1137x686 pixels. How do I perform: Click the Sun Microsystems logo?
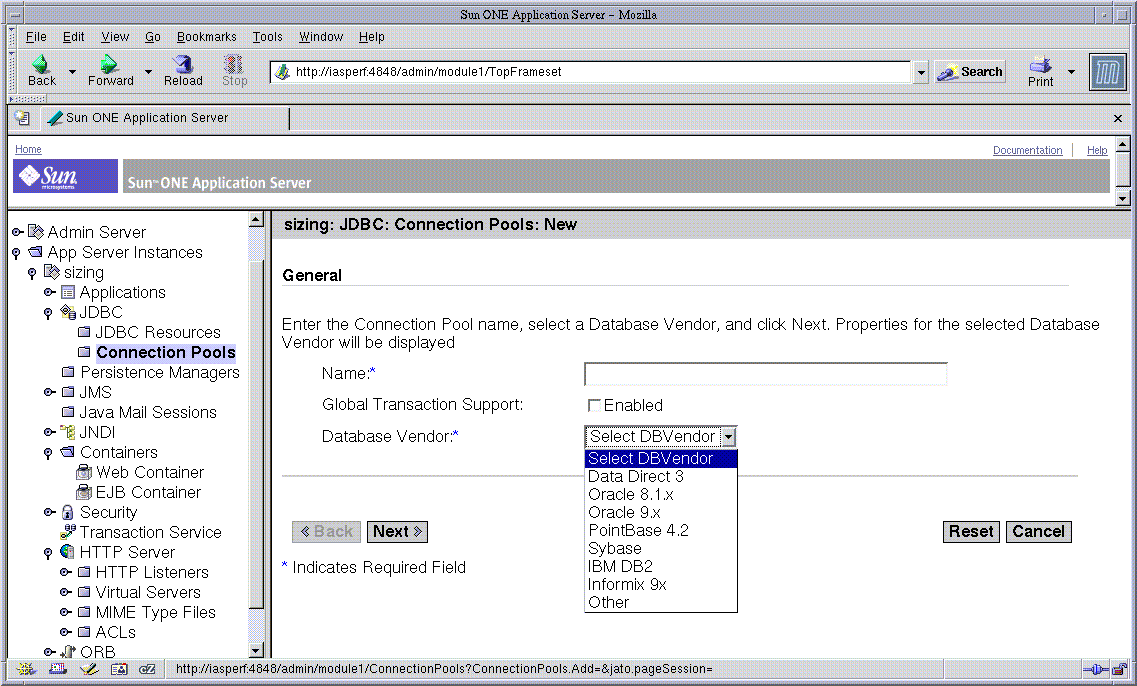click(65, 176)
